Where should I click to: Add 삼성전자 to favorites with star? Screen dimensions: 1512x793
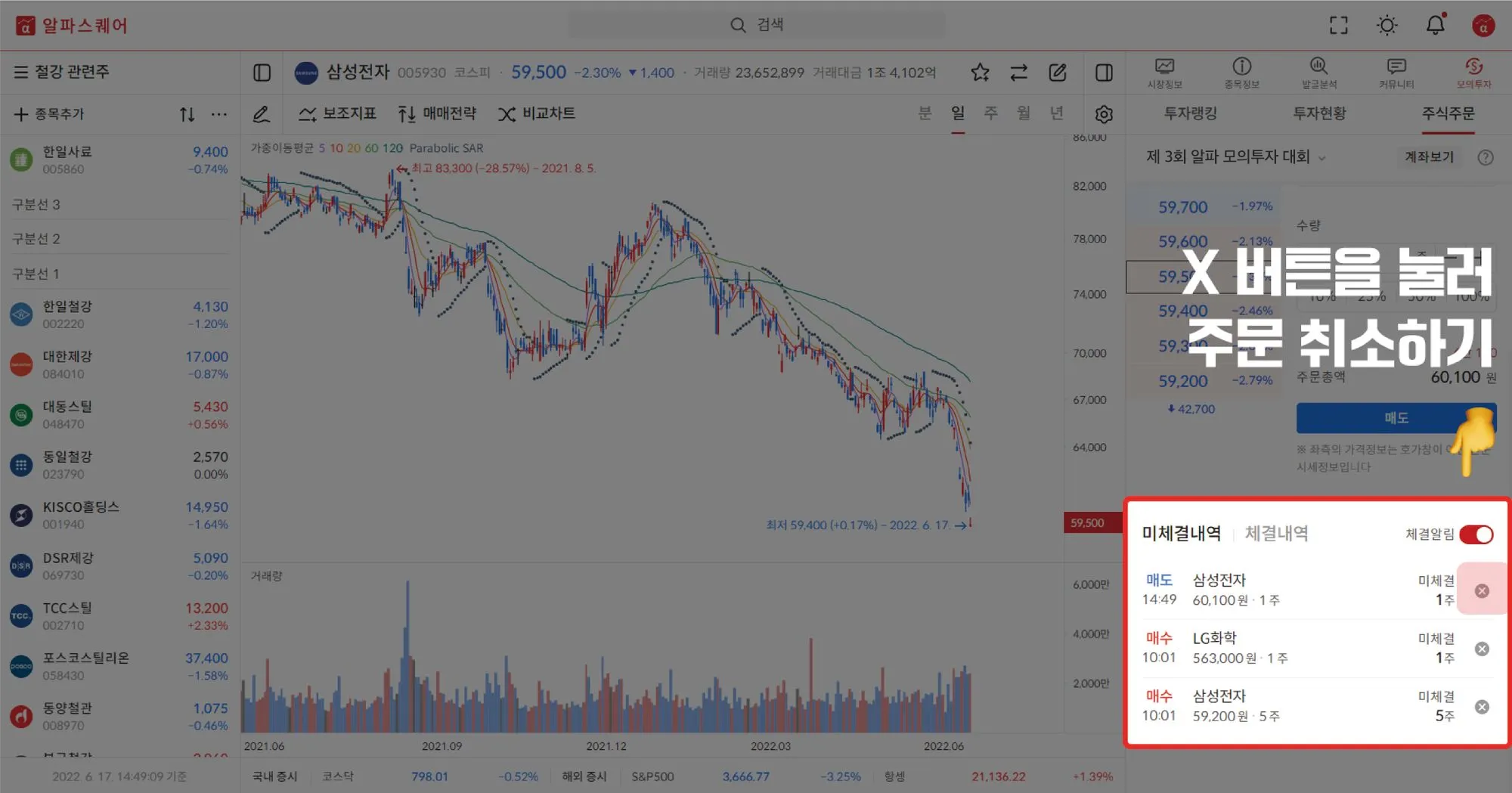point(980,73)
